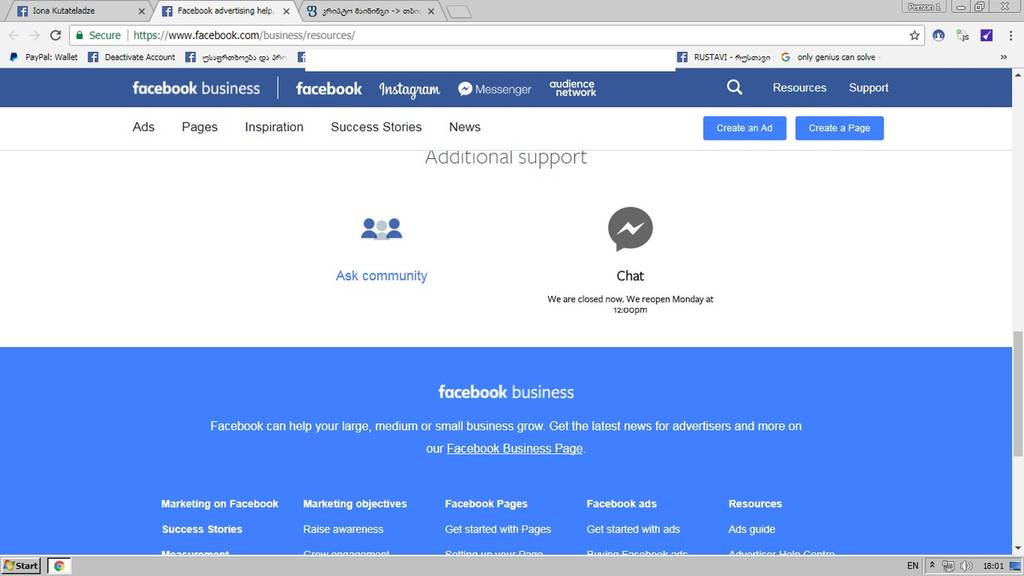The height and width of the screenshot is (576, 1024).
Task: Show hidden system tray icons
Action: [x=932, y=566]
